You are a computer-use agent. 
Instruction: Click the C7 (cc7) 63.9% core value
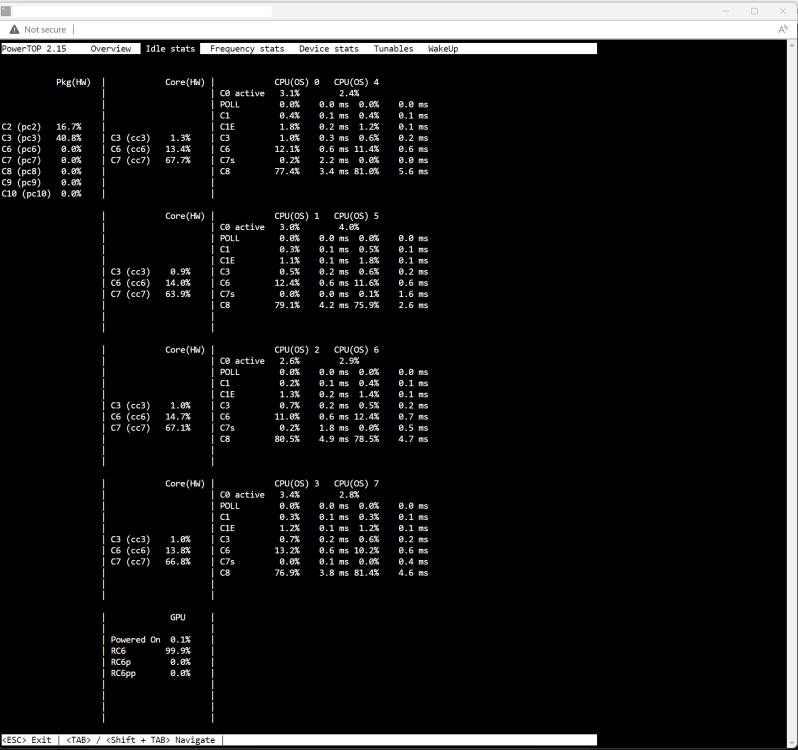pyautogui.click(x=178, y=294)
